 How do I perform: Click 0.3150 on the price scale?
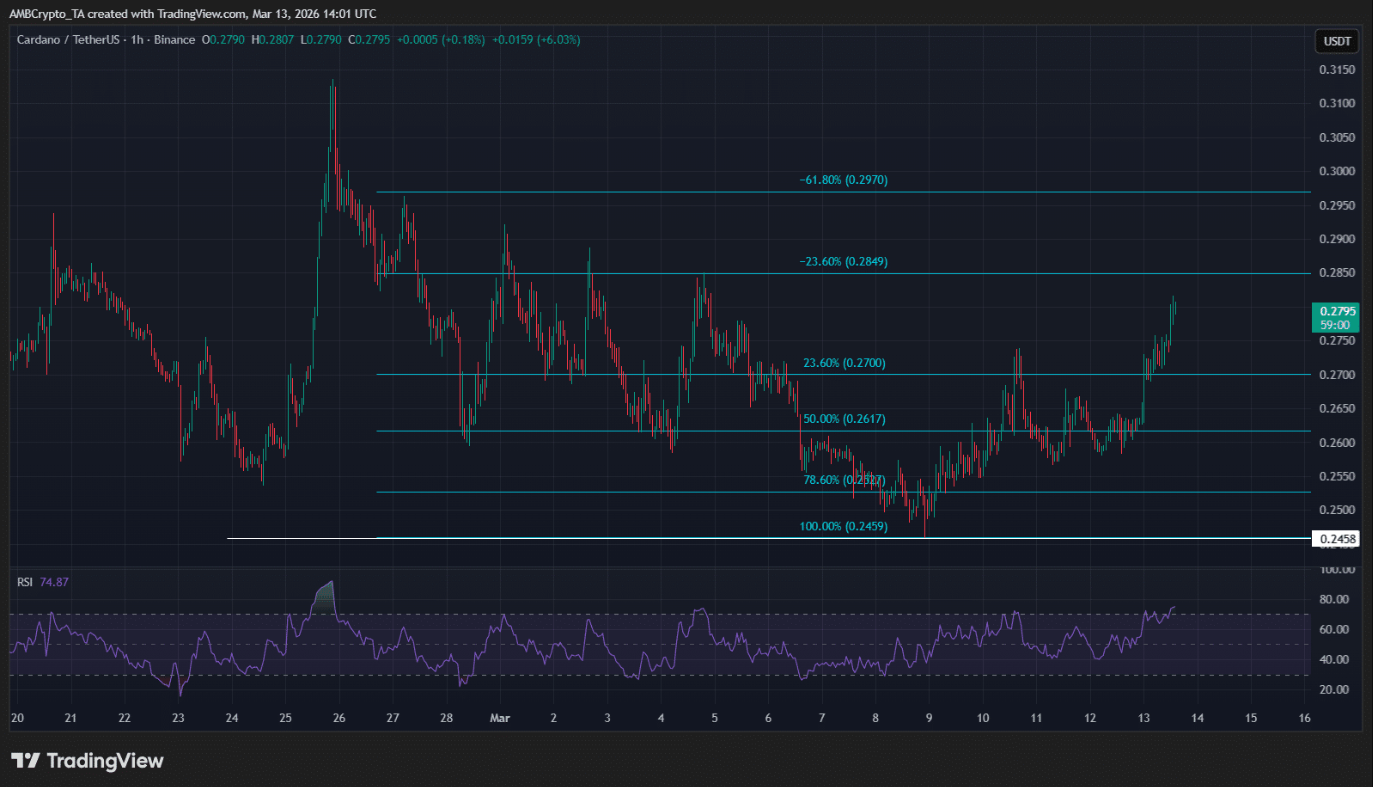click(1336, 70)
